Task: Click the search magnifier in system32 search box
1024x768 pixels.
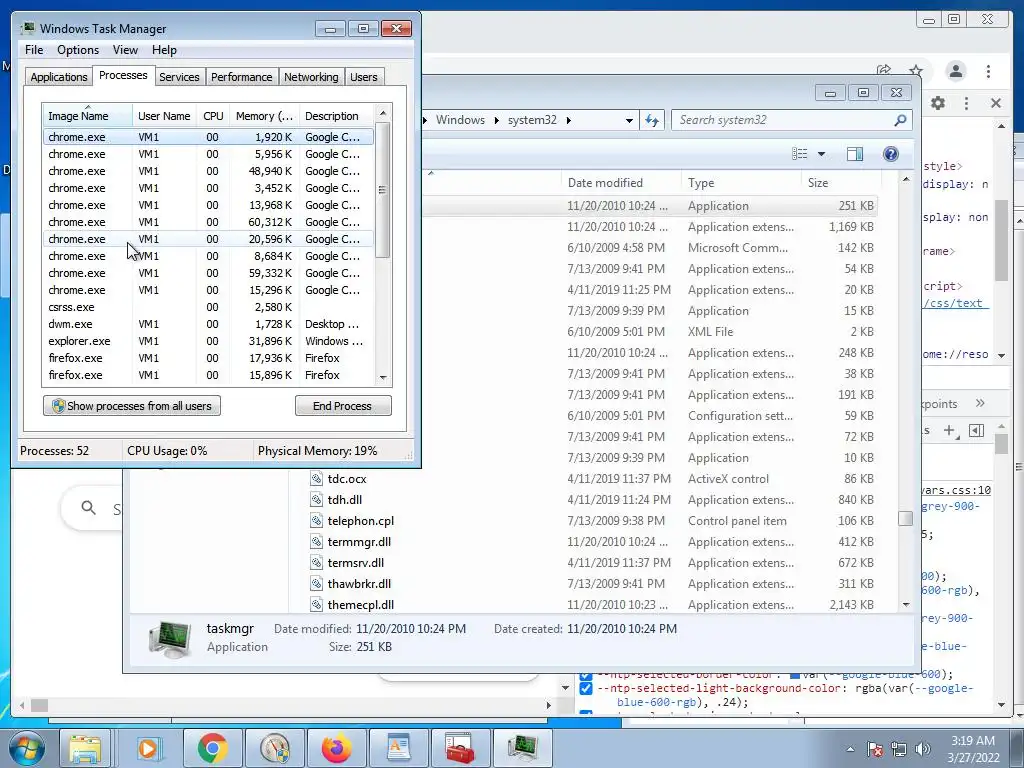Action: (x=901, y=120)
